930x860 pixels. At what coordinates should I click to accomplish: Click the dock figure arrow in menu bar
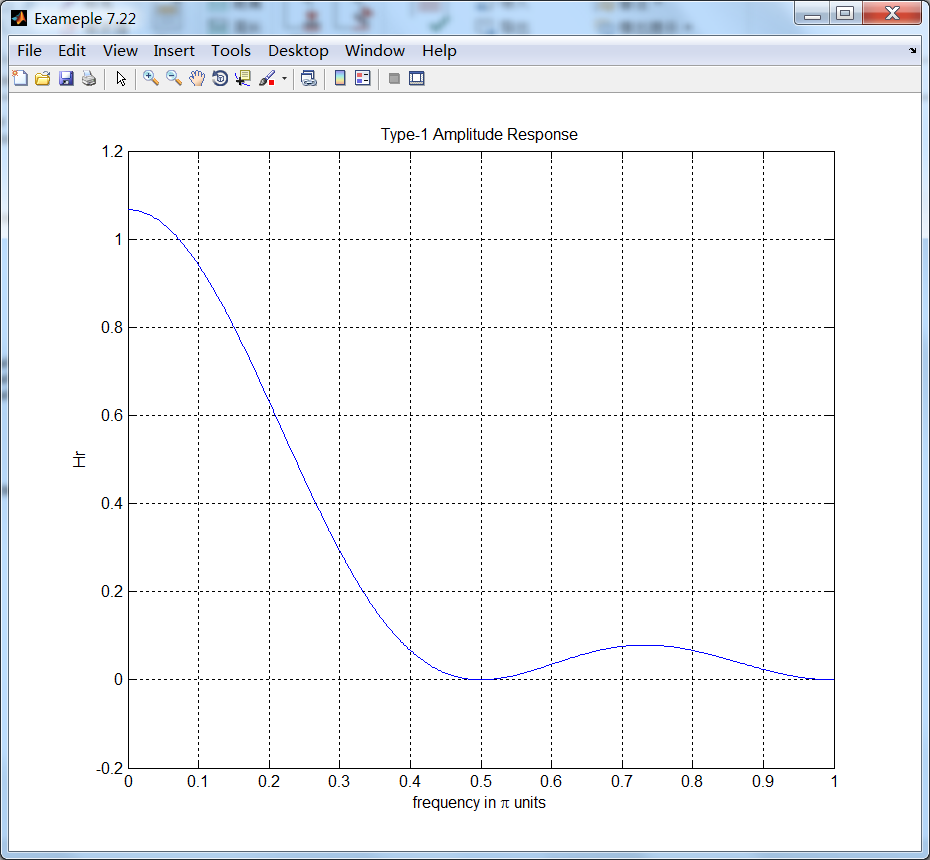pyautogui.click(x=913, y=50)
